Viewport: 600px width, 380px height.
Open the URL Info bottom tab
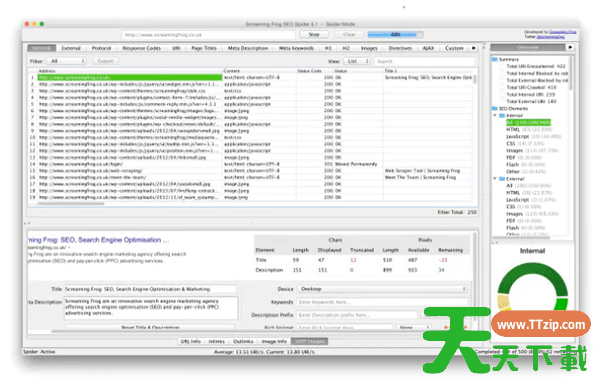coord(191,341)
